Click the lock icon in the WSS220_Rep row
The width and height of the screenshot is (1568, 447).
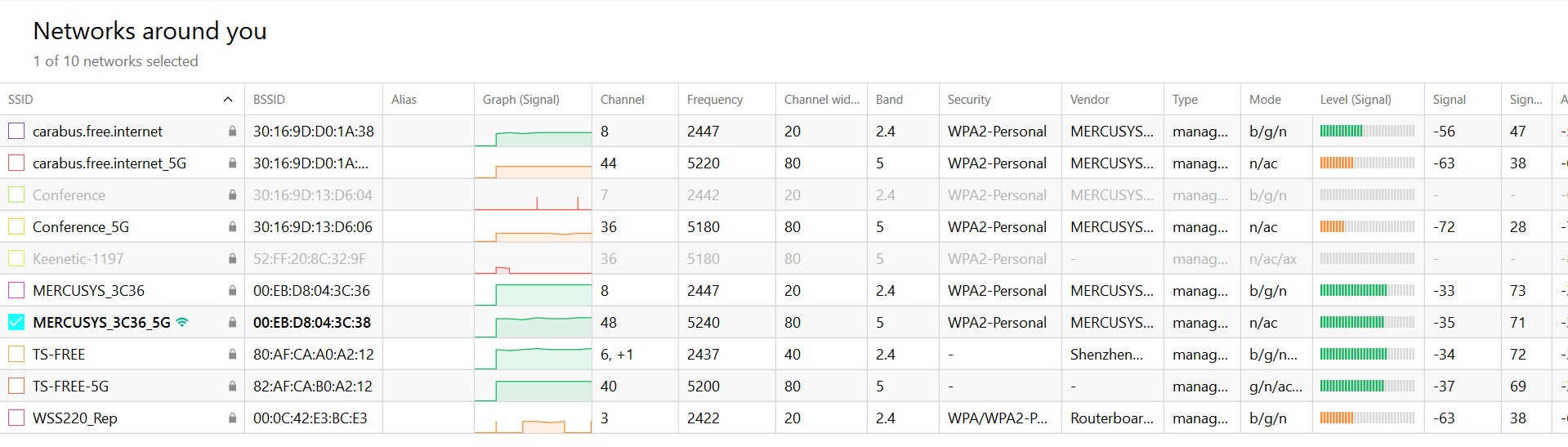tap(232, 418)
